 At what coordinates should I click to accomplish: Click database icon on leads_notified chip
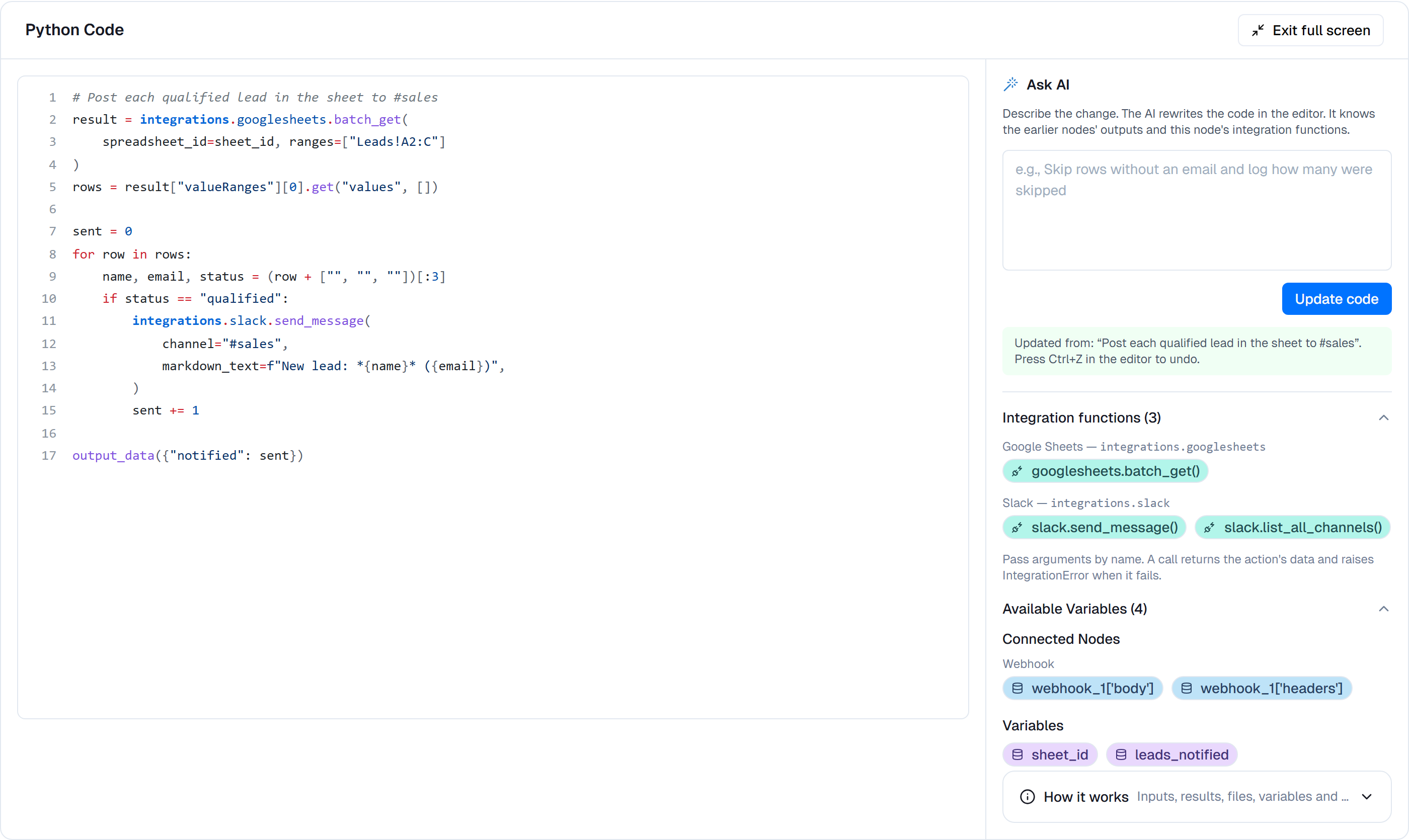tap(1120, 754)
